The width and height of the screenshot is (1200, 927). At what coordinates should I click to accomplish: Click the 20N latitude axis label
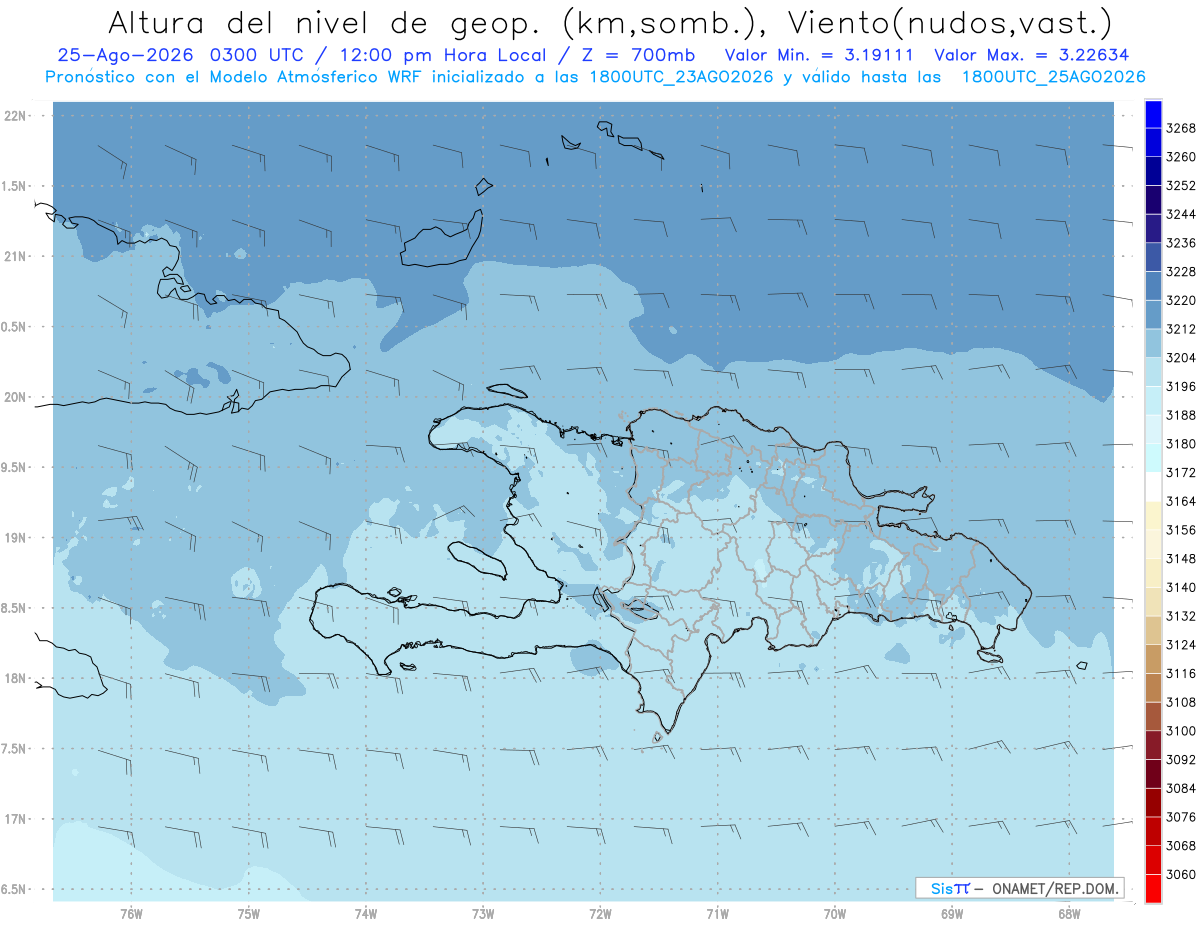pos(17,397)
